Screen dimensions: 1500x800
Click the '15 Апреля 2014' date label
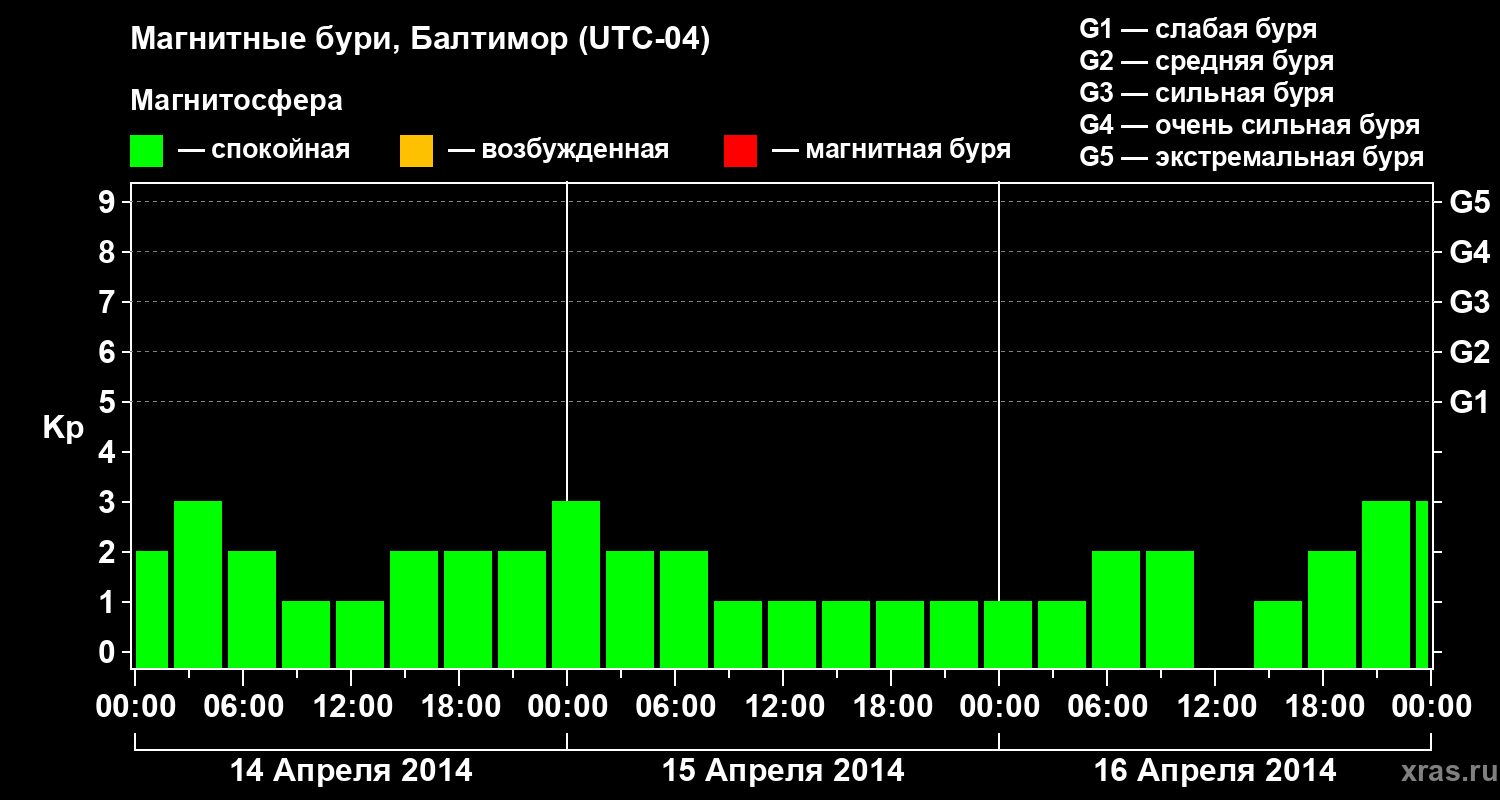tap(783, 770)
